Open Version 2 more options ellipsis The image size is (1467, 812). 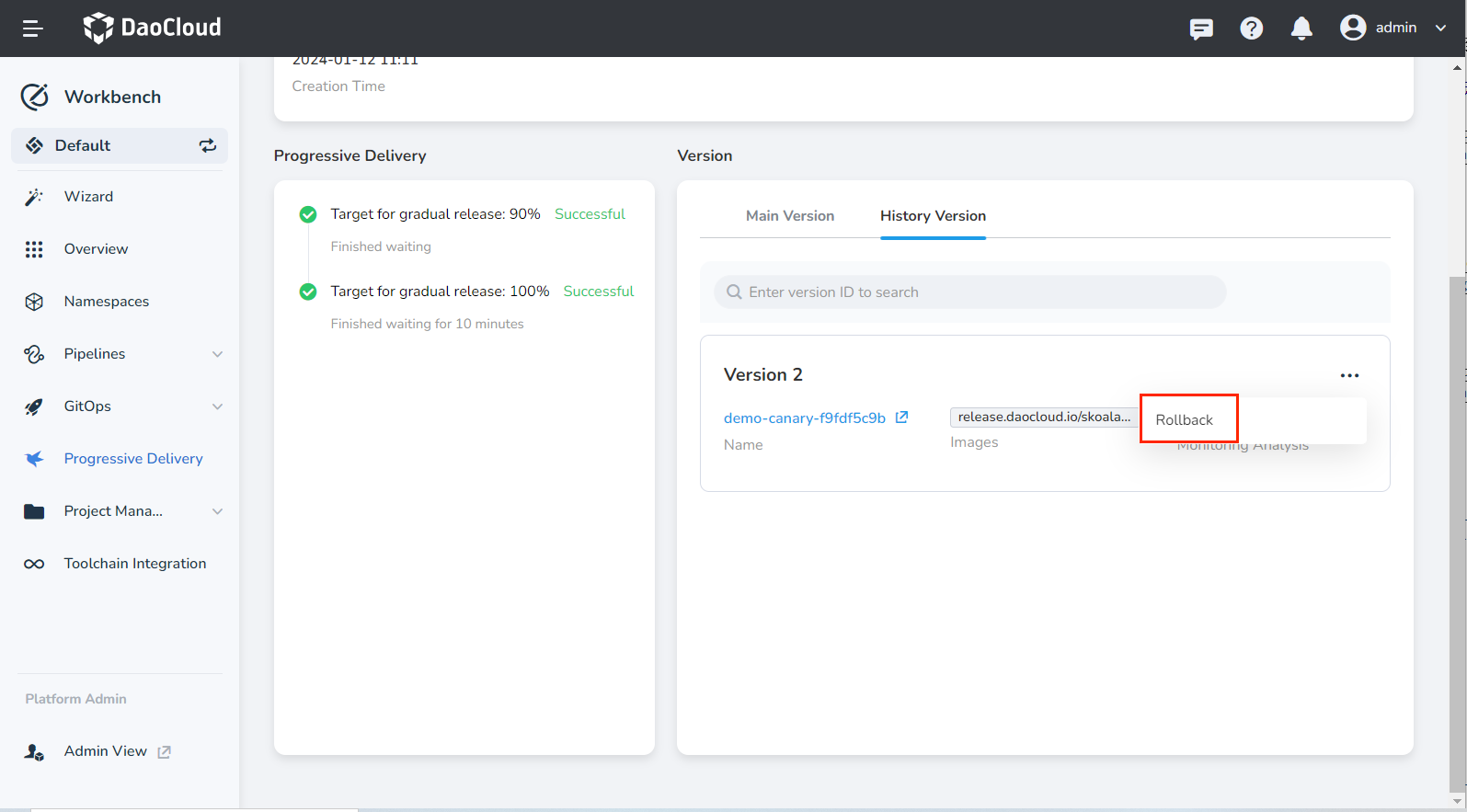point(1349,375)
